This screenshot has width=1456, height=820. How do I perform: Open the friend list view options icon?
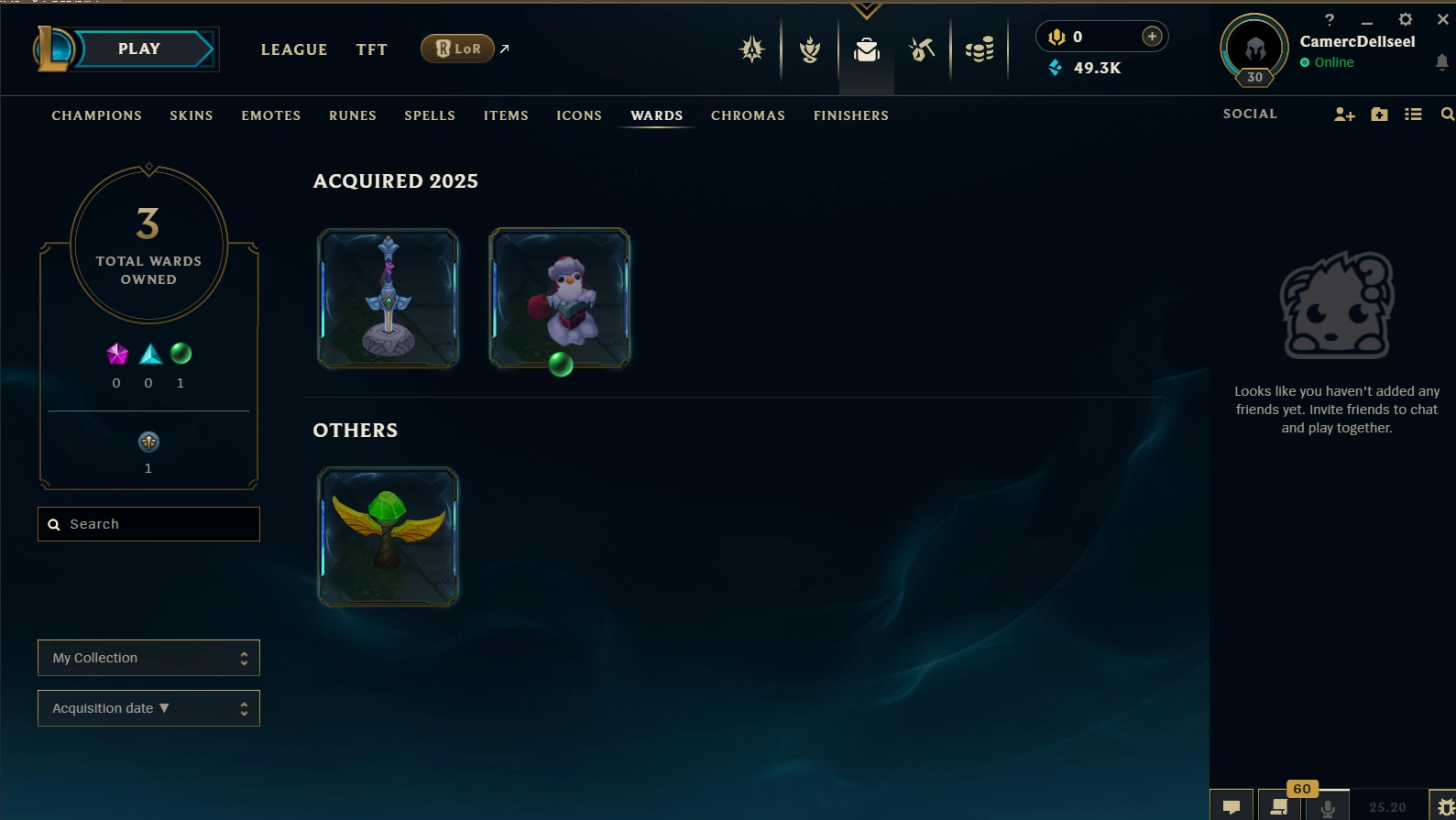click(x=1414, y=115)
